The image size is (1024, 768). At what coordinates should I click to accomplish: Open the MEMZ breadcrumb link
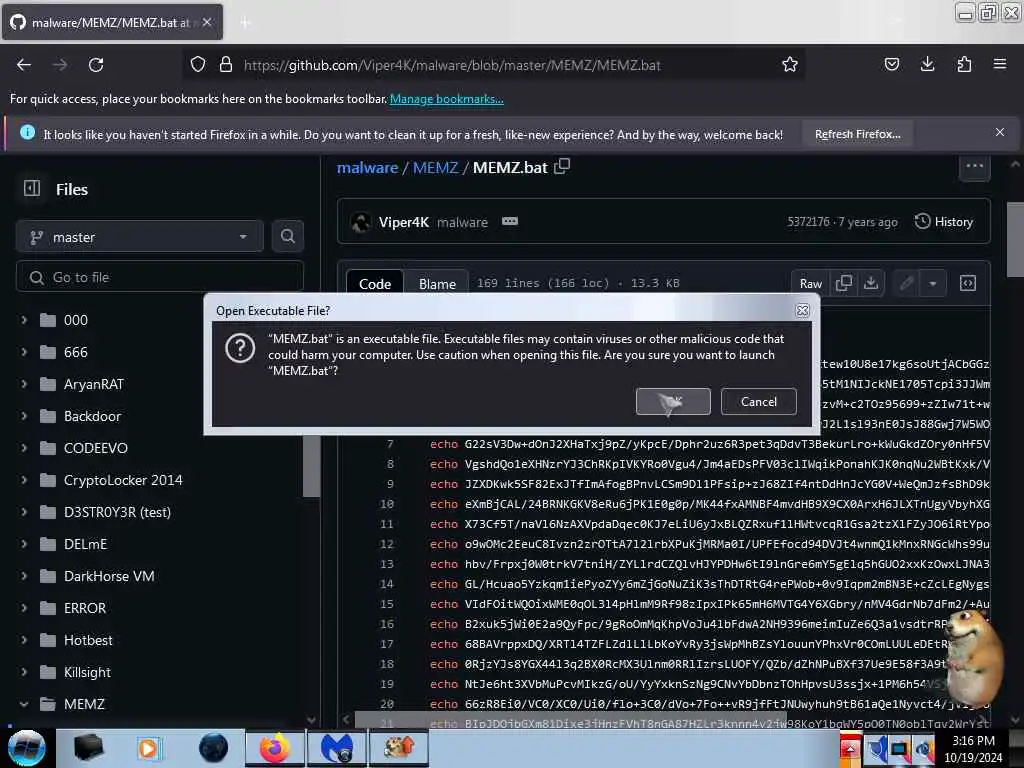coord(435,167)
